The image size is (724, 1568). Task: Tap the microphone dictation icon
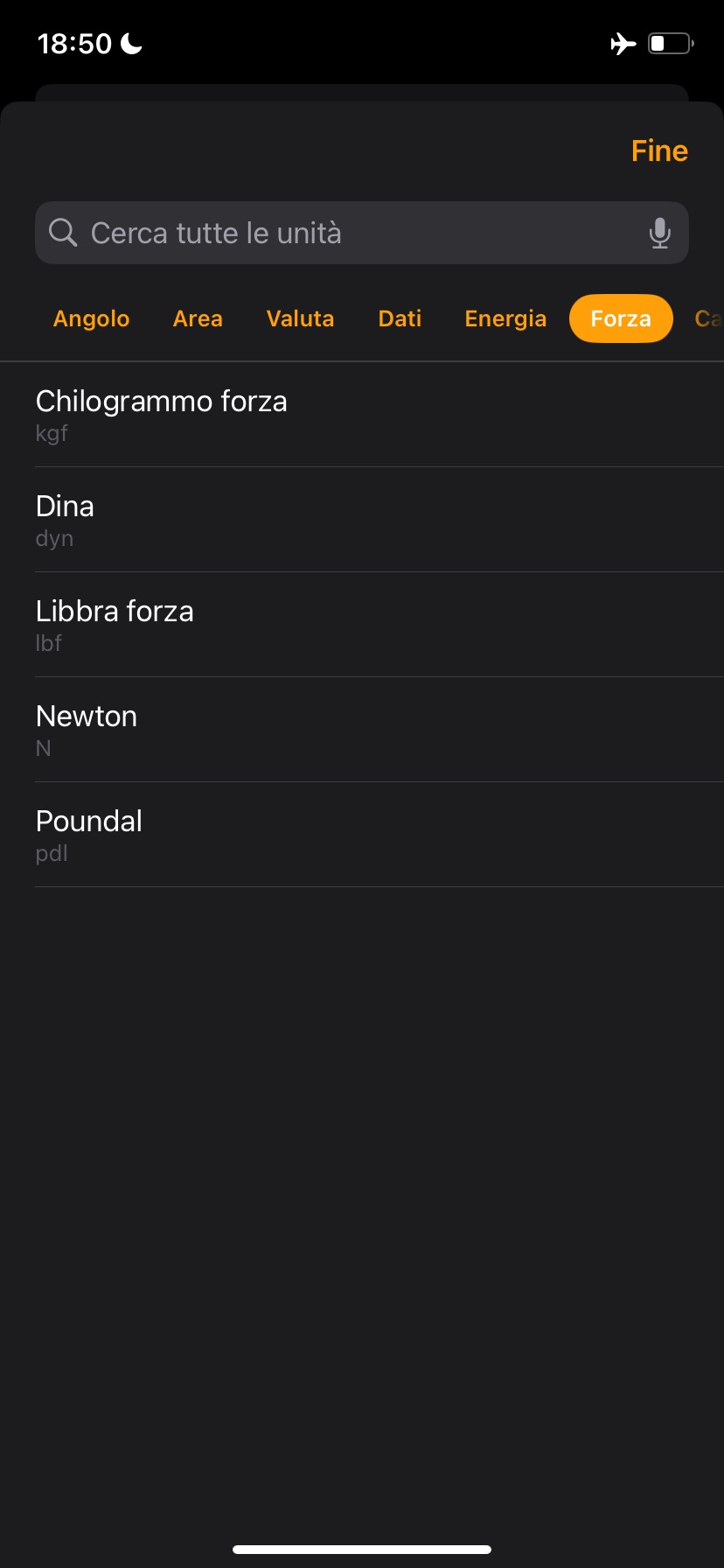pyautogui.click(x=659, y=234)
